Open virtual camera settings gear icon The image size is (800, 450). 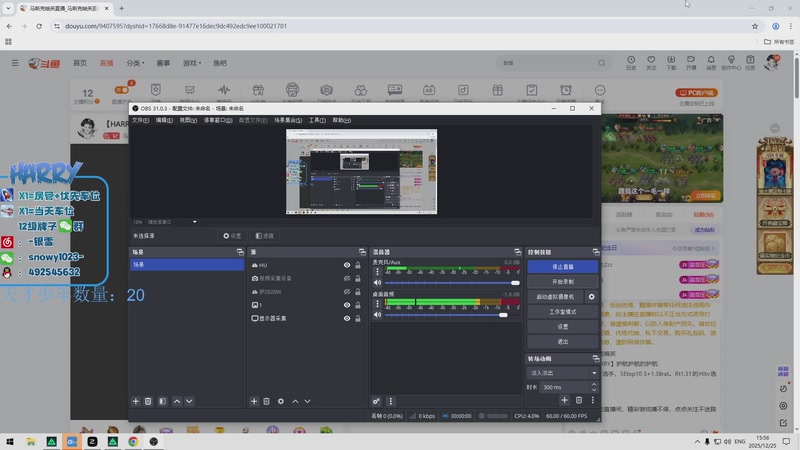click(591, 297)
